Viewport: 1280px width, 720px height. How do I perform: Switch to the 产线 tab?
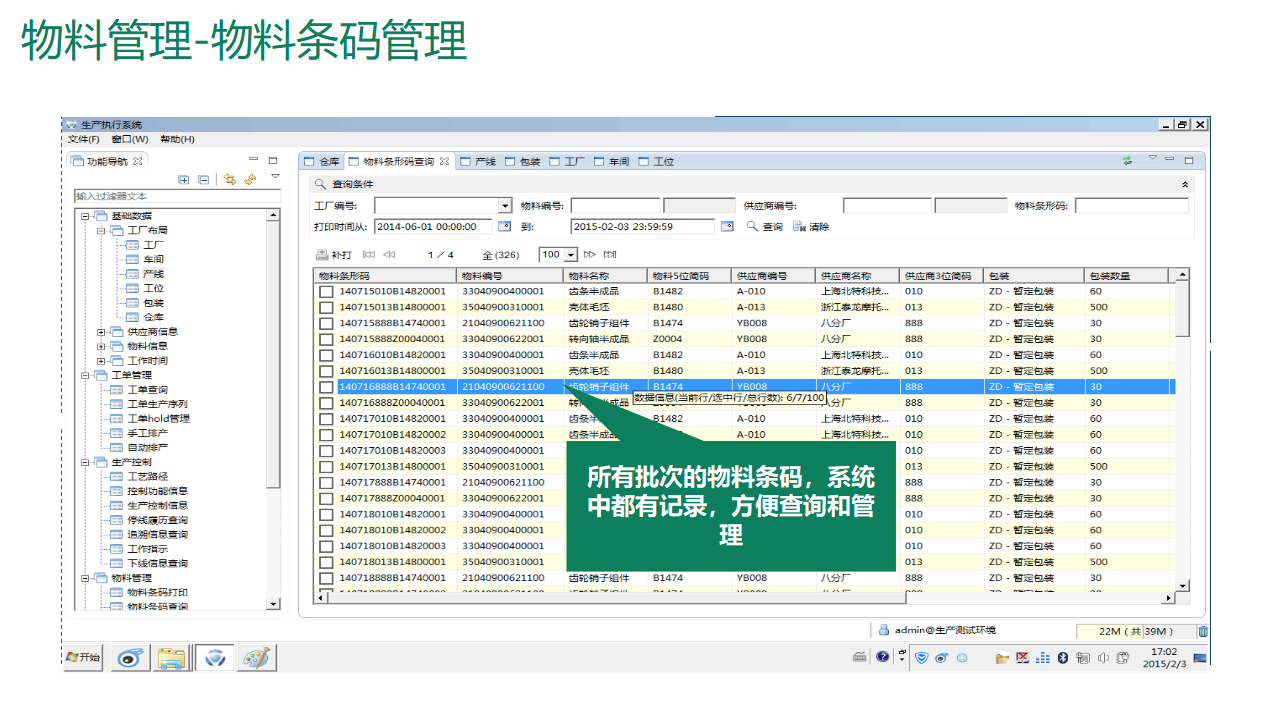click(478, 161)
